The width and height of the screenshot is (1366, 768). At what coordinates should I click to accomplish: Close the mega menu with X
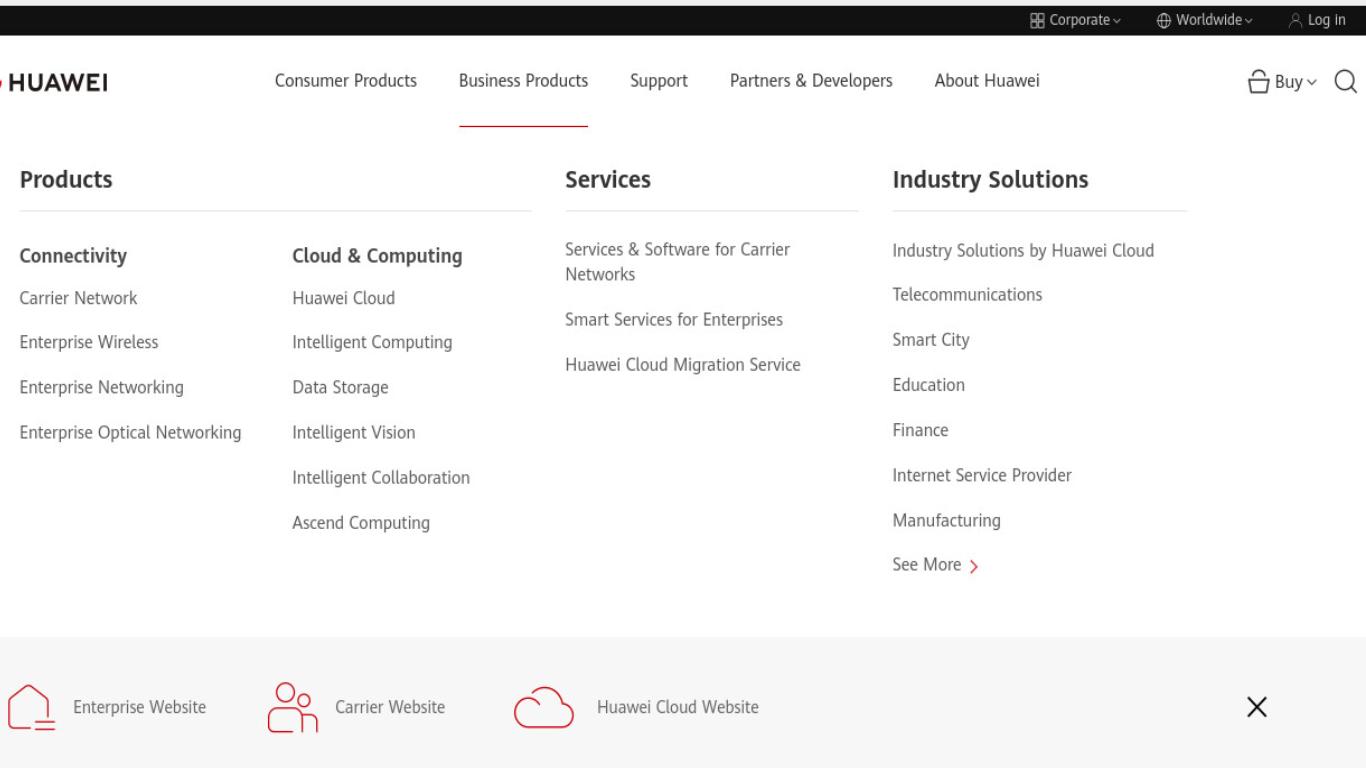[x=1257, y=707]
